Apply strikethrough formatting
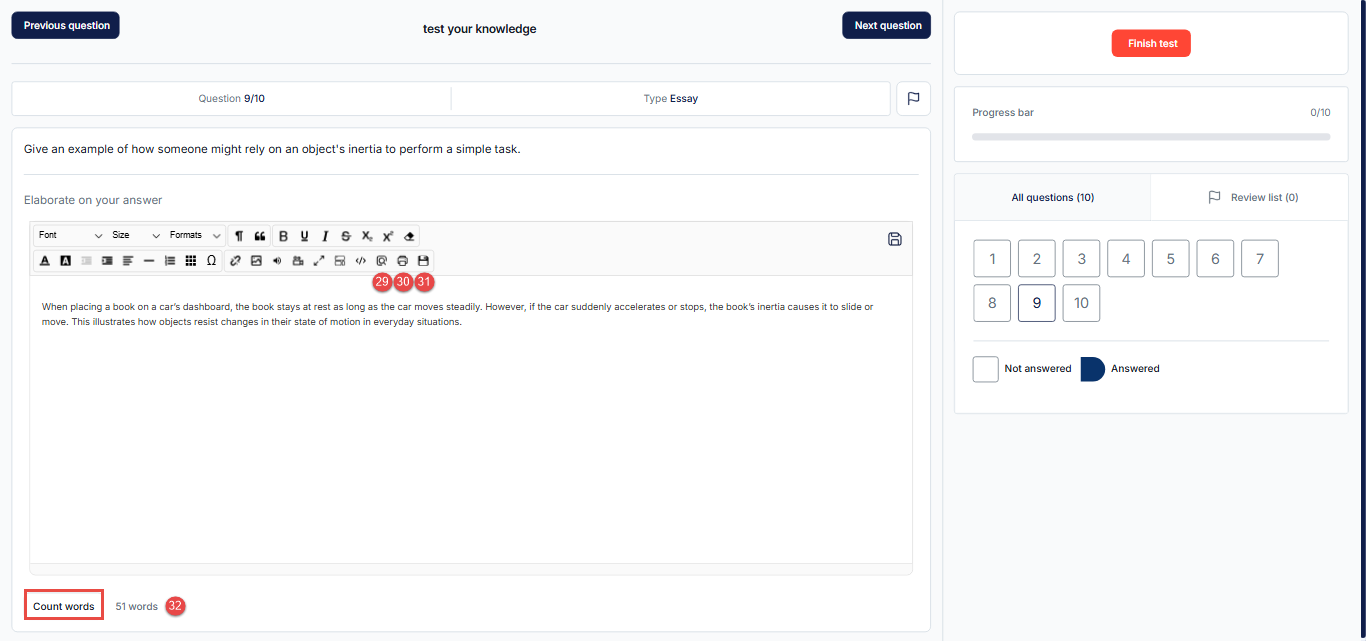This screenshot has width=1366, height=641. tap(346, 236)
